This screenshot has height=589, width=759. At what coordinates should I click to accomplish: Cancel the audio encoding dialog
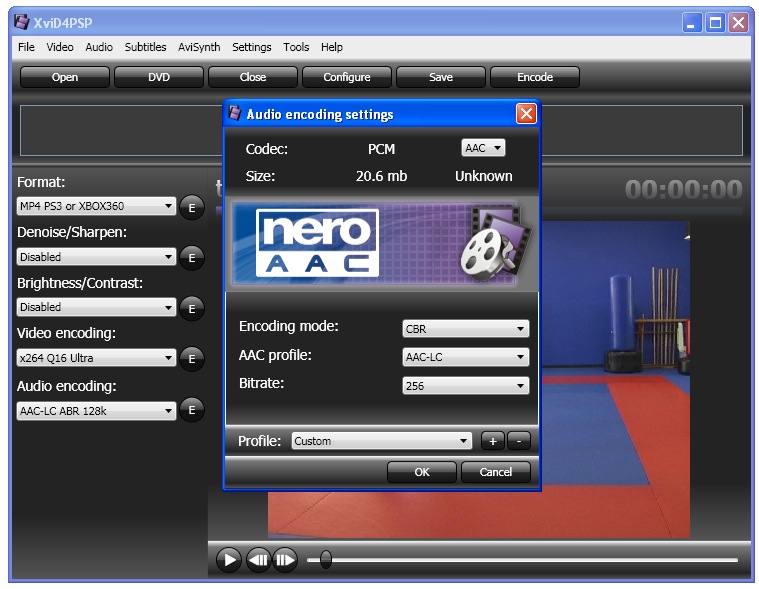coord(496,472)
